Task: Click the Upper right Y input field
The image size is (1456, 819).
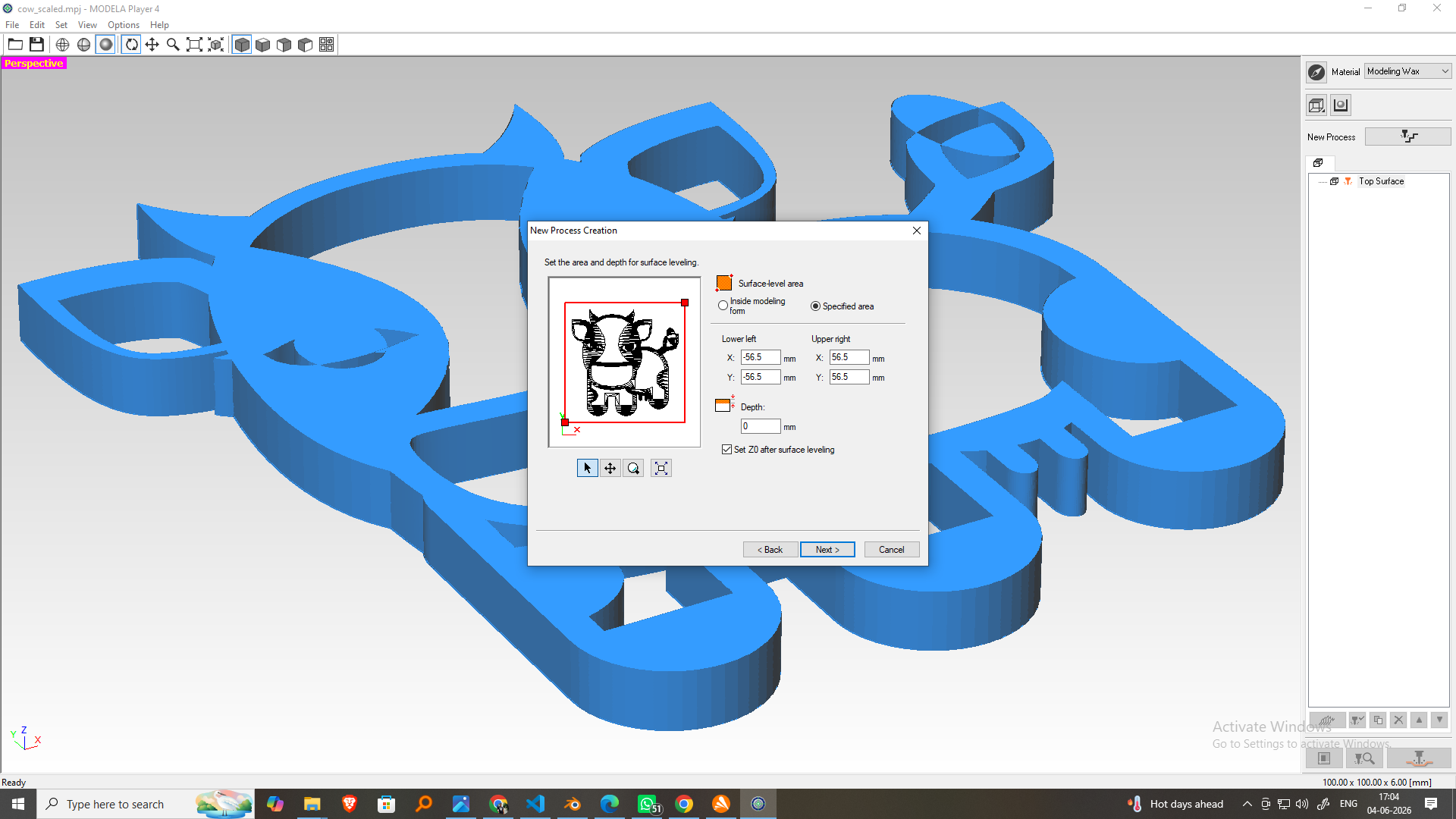Action: click(849, 377)
